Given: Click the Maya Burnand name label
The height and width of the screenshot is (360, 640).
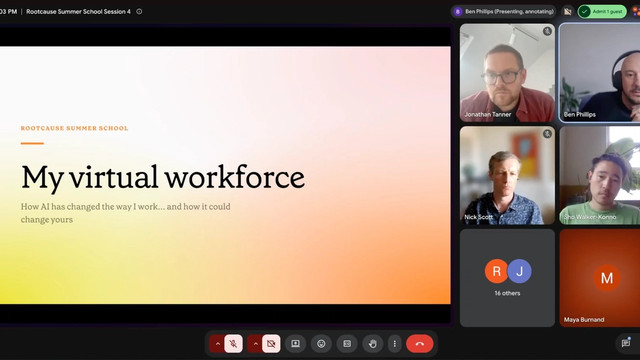Looking at the screenshot, I should pos(584,320).
